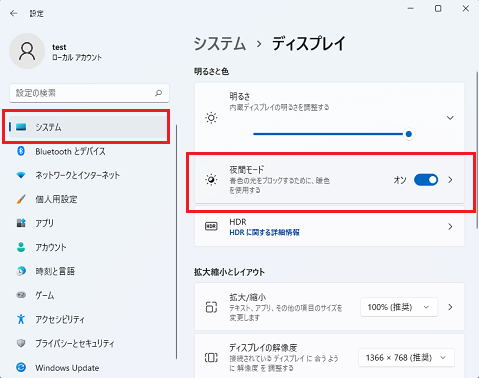Click the HDR badge icon
This screenshot has height=378, width=479.
pyautogui.click(x=211, y=226)
